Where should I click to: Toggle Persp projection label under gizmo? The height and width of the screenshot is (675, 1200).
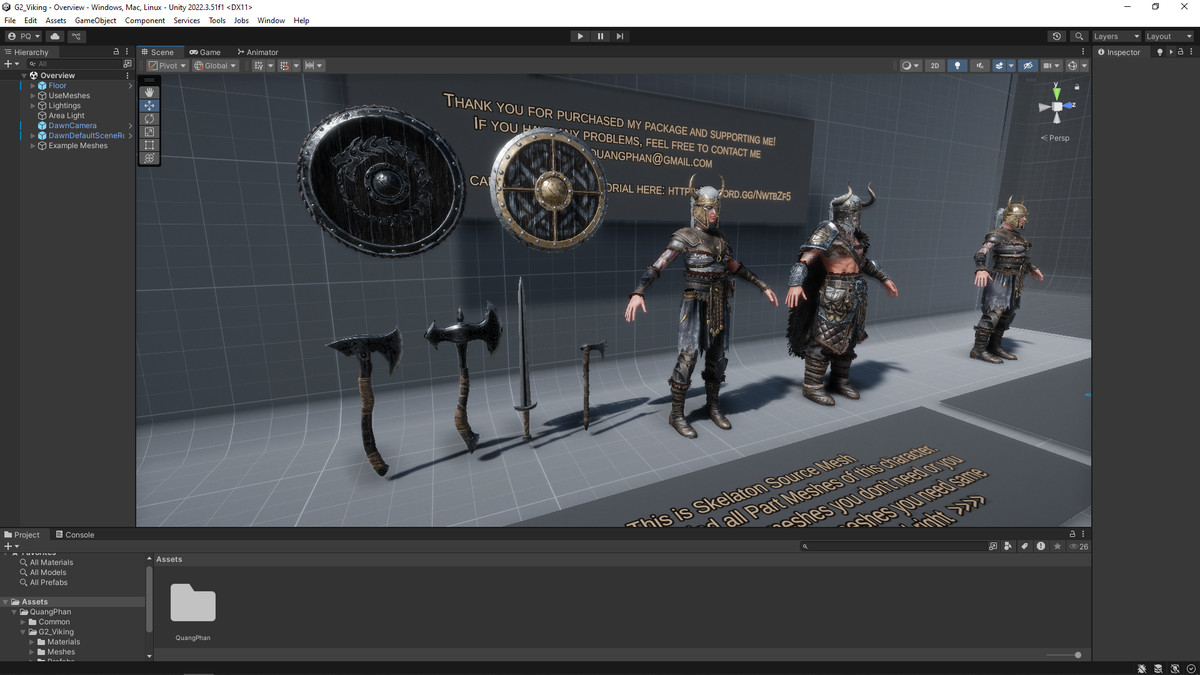[x=1055, y=138]
